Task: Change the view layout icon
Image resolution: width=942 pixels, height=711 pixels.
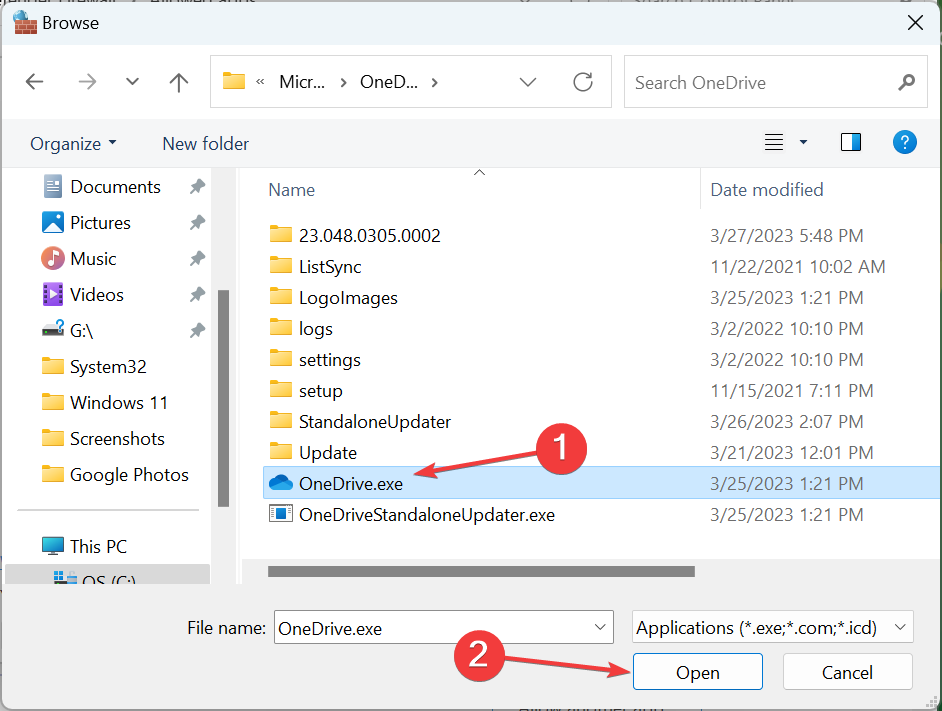Action: pos(774,142)
